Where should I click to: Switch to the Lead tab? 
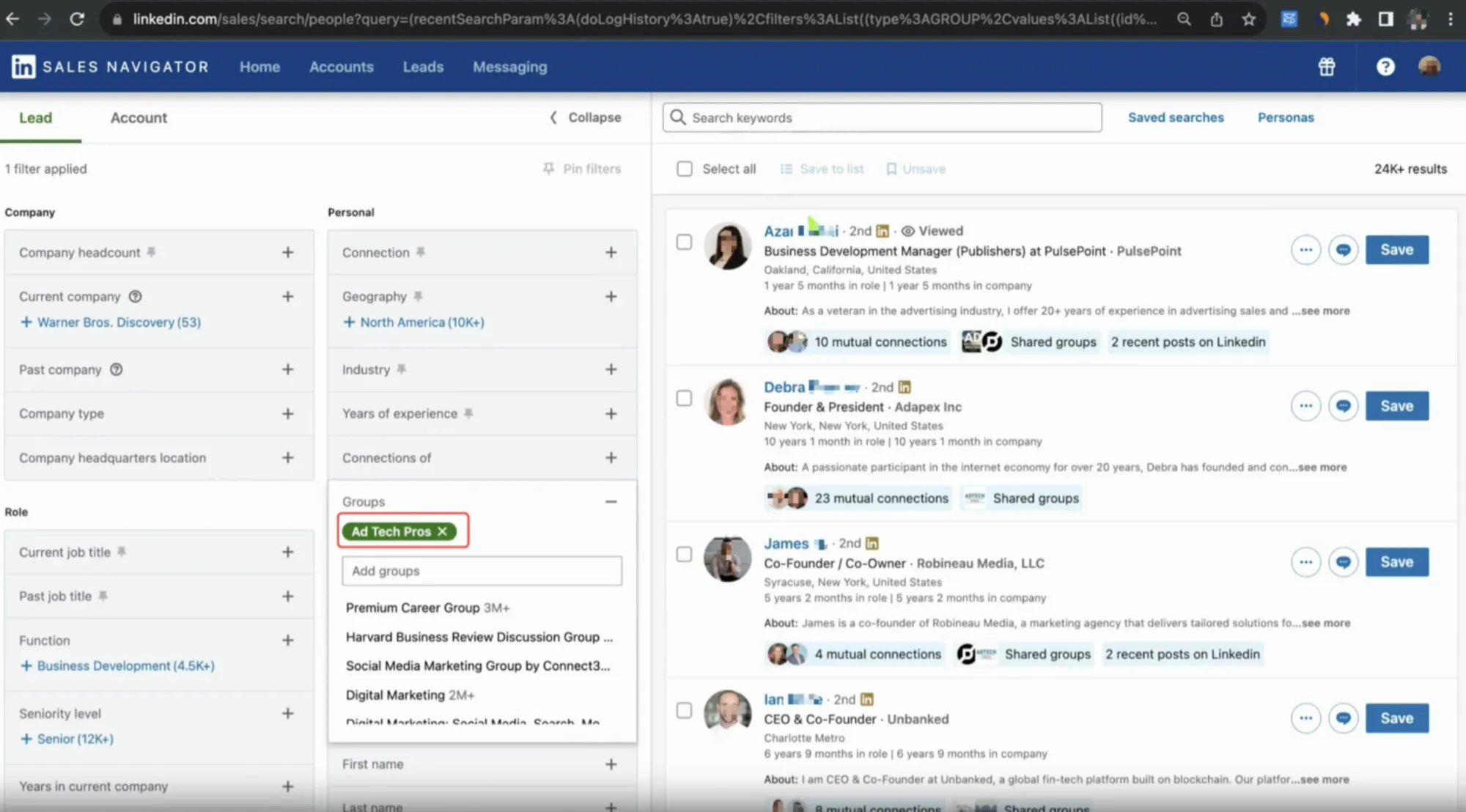35,117
